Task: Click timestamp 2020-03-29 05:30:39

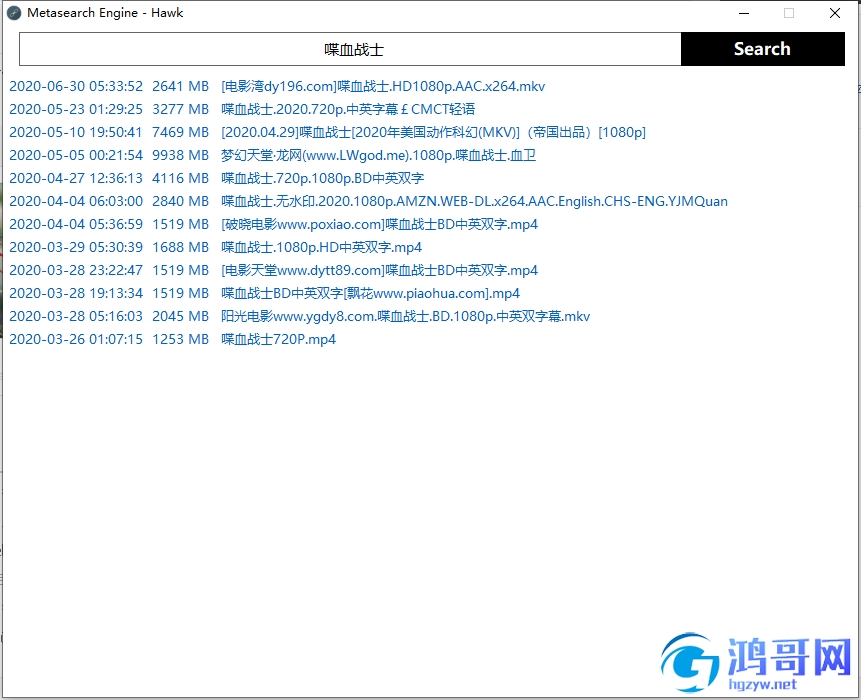Action: 76,248
